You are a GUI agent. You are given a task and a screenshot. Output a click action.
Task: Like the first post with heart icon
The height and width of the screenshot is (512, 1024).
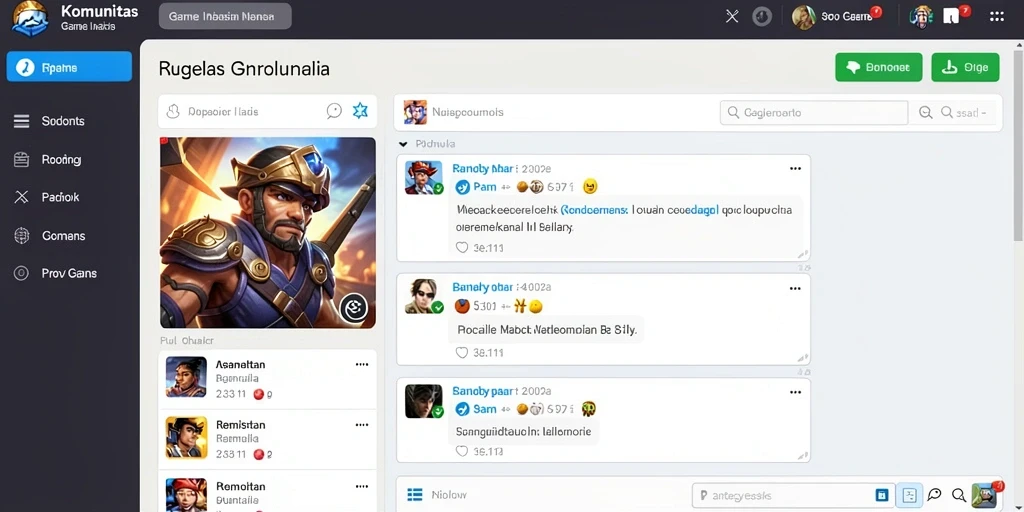click(x=462, y=248)
